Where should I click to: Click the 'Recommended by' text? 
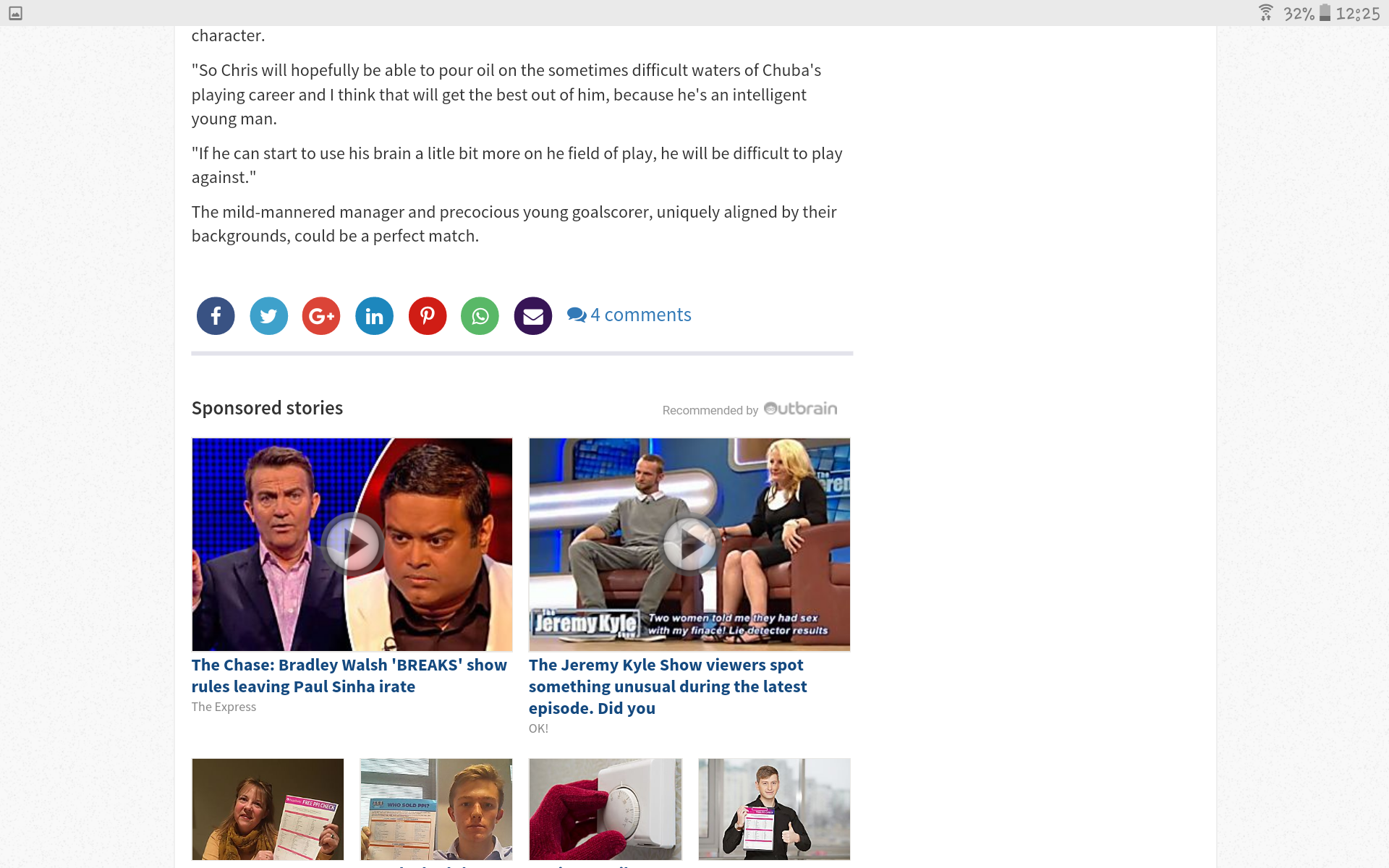pyautogui.click(x=710, y=410)
